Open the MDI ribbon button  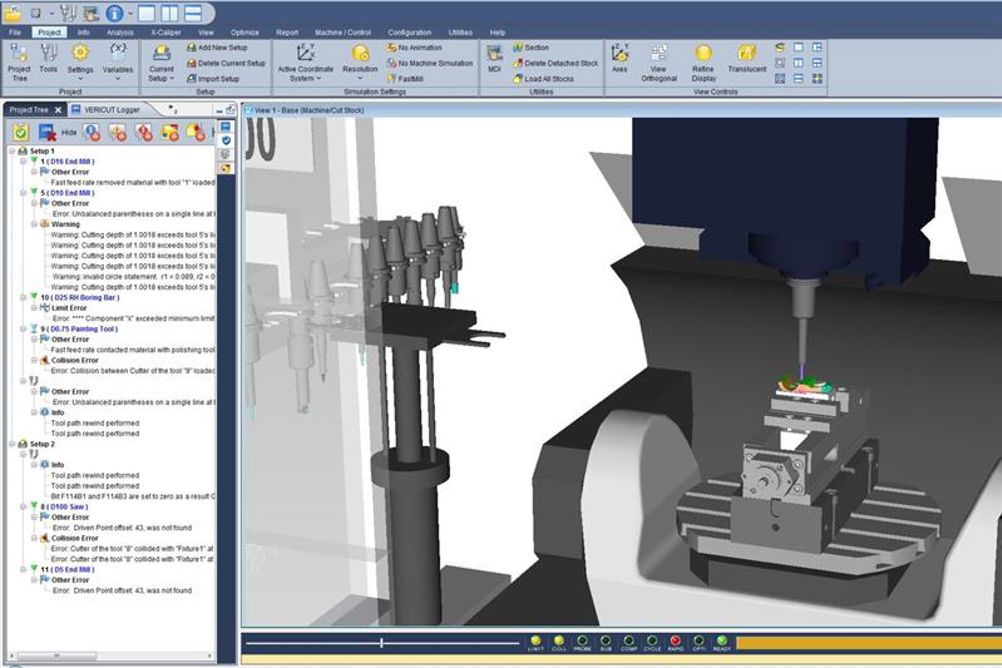pyautogui.click(x=494, y=58)
